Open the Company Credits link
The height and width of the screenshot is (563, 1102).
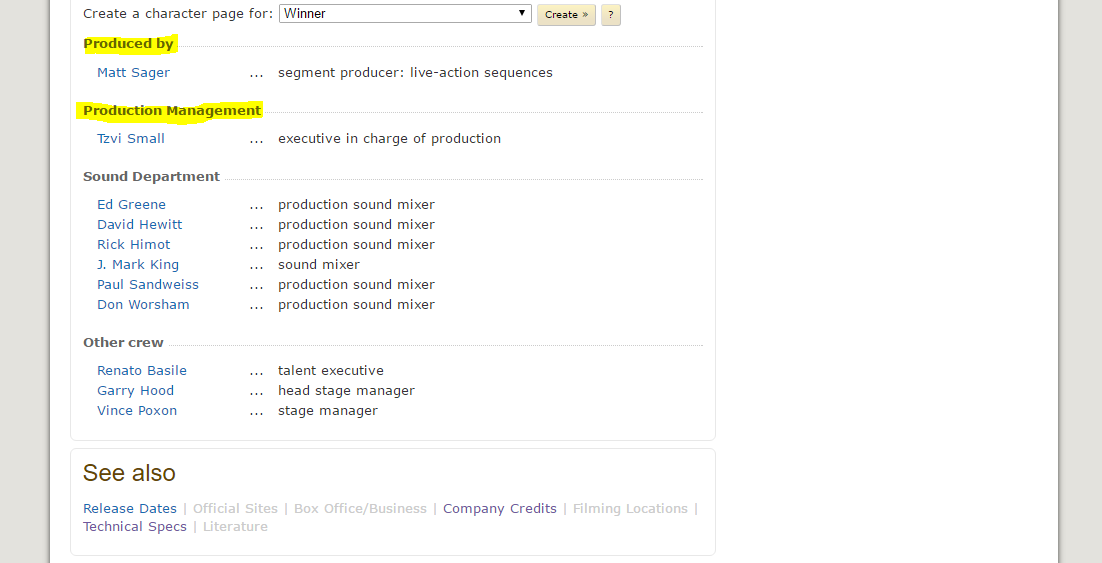click(x=499, y=509)
